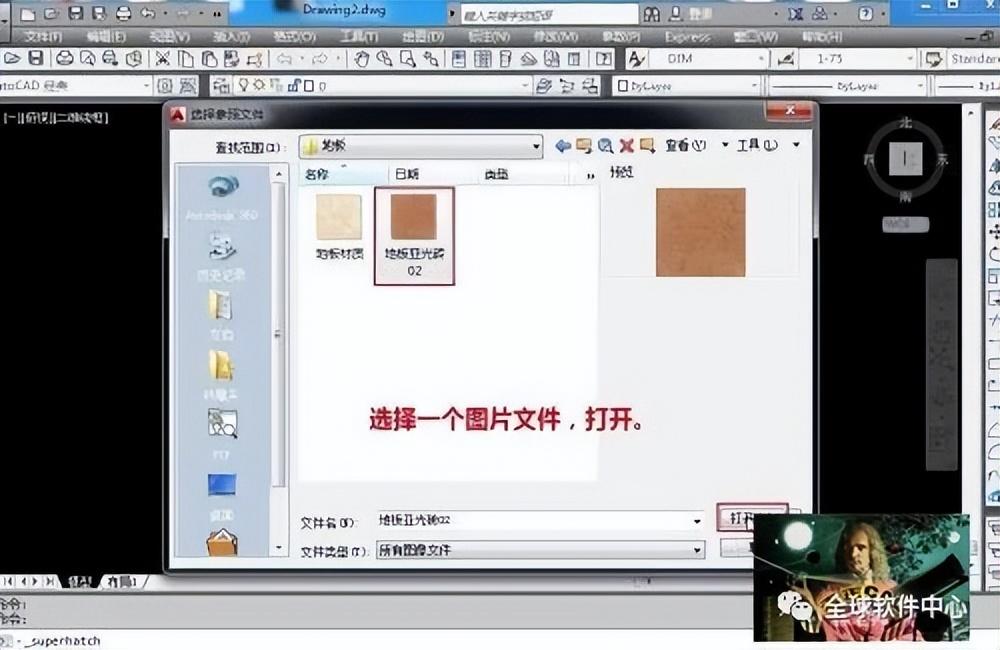This screenshot has width=1000, height=650.
Task: Open the DIM text style dropdown
Action: coord(761,59)
